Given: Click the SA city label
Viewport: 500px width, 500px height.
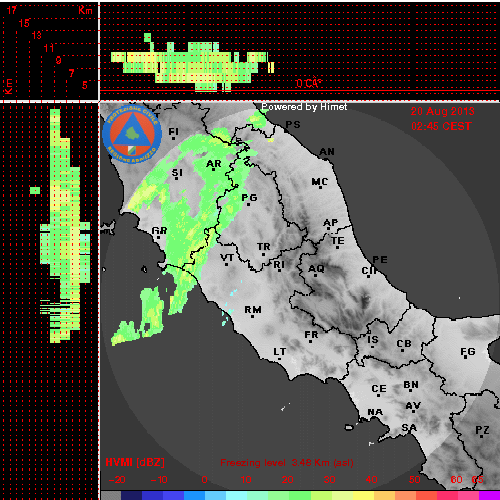Looking at the screenshot, I should tap(409, 427).
